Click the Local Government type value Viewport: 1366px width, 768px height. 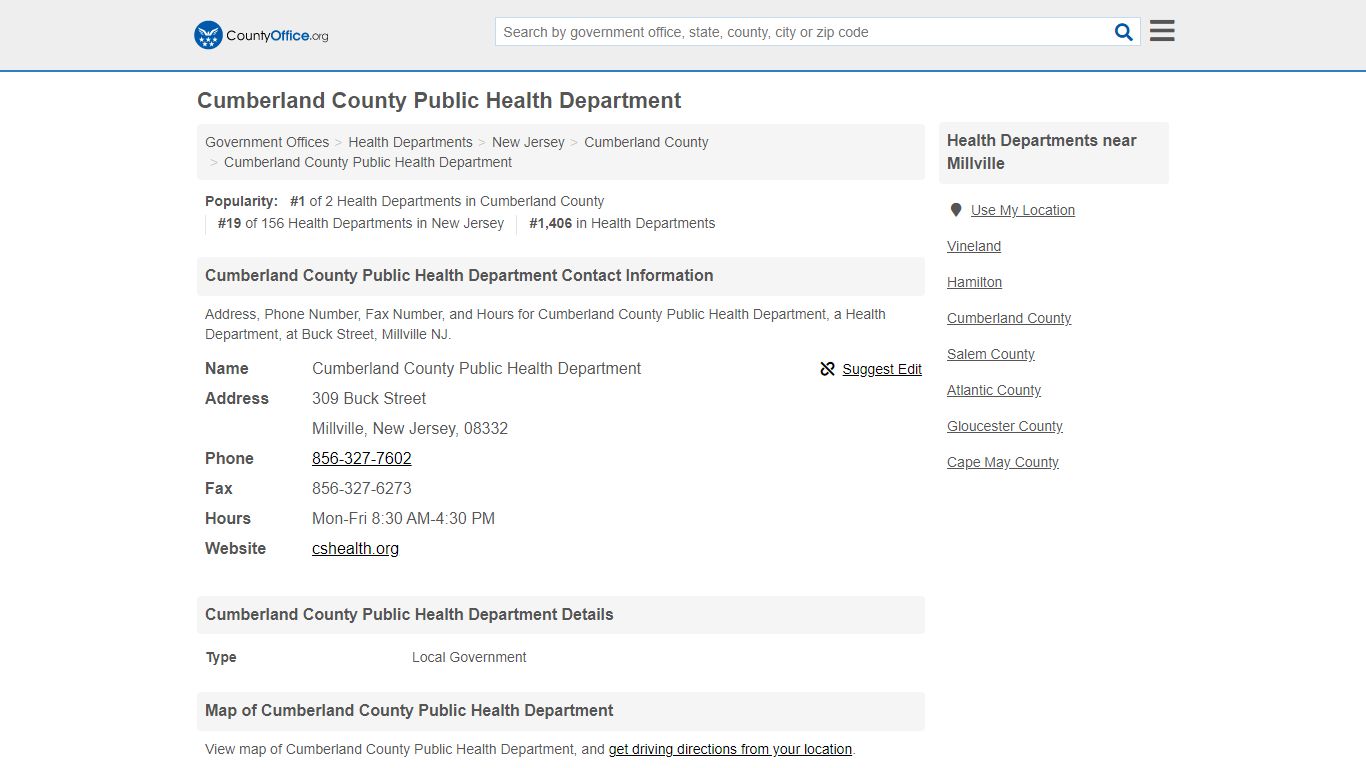[x=469, y=657]
